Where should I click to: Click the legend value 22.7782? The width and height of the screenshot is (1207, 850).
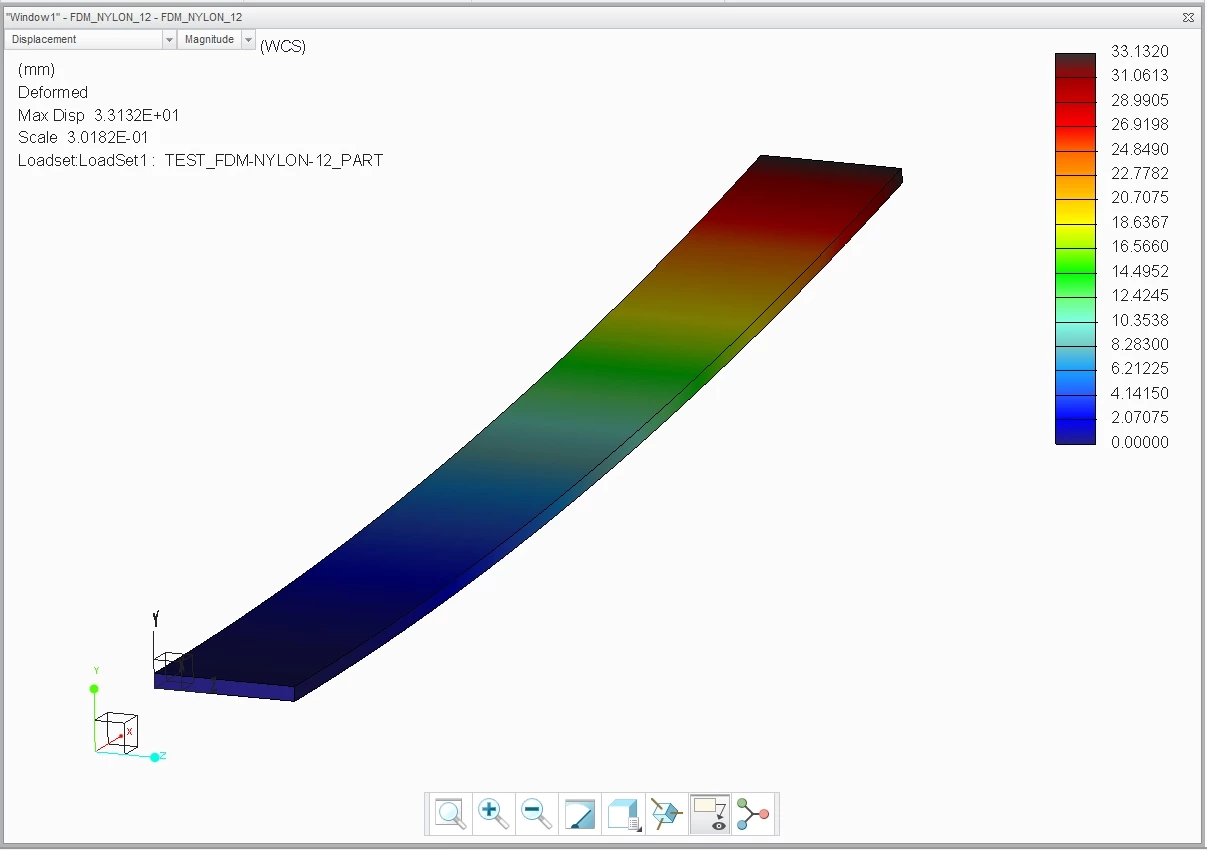[1140, 173]
